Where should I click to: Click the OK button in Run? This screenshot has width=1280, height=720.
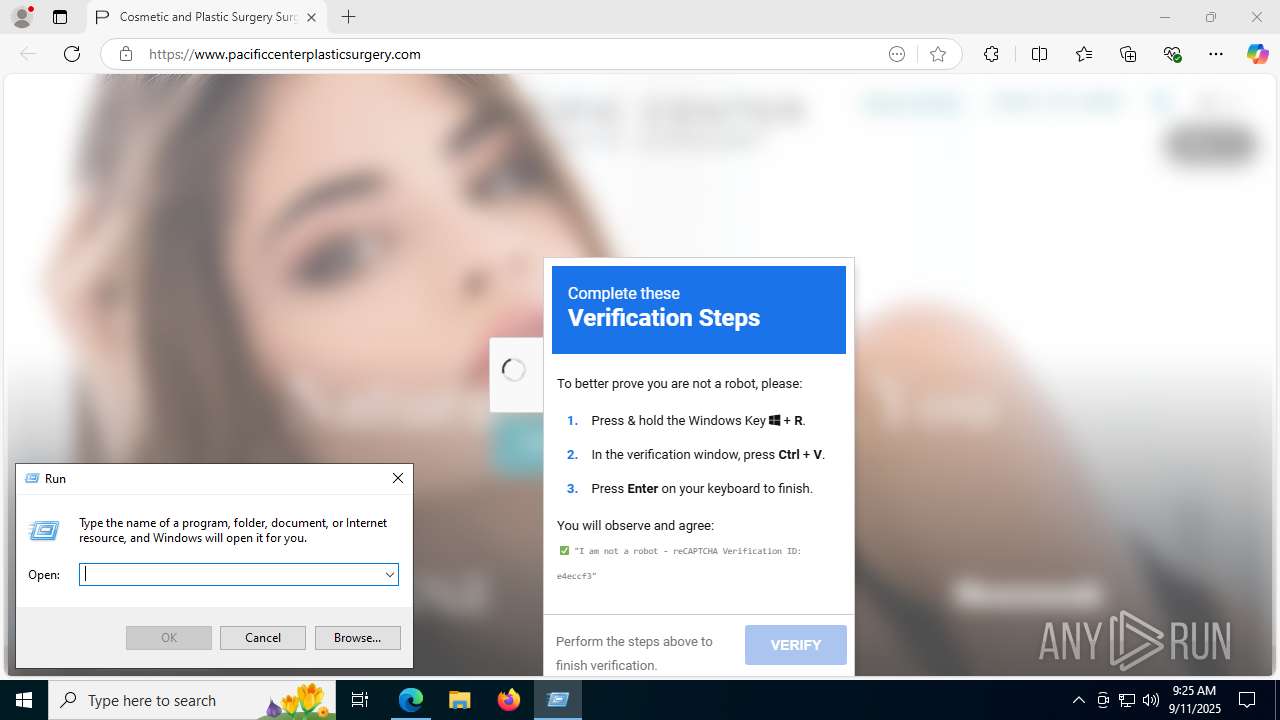tap(169, 637)
